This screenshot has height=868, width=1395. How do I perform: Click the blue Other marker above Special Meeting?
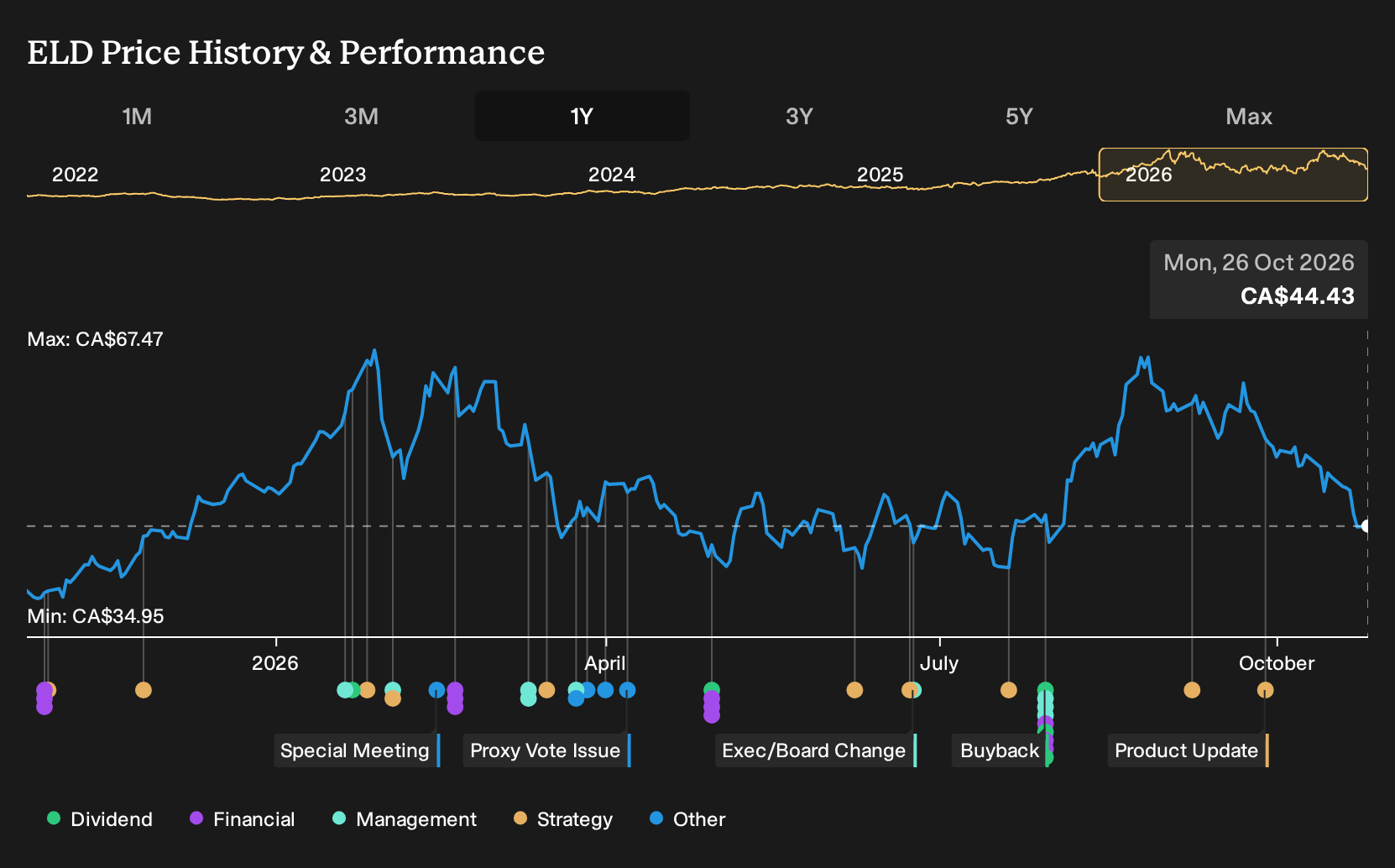coord(436,690)
